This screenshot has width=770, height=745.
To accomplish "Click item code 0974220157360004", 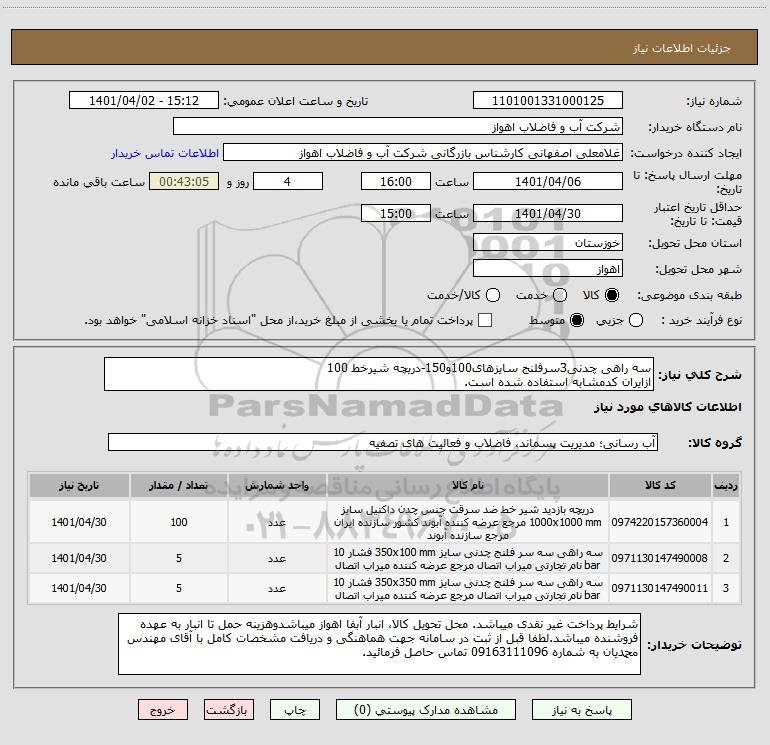I will [x=660, y=522].
